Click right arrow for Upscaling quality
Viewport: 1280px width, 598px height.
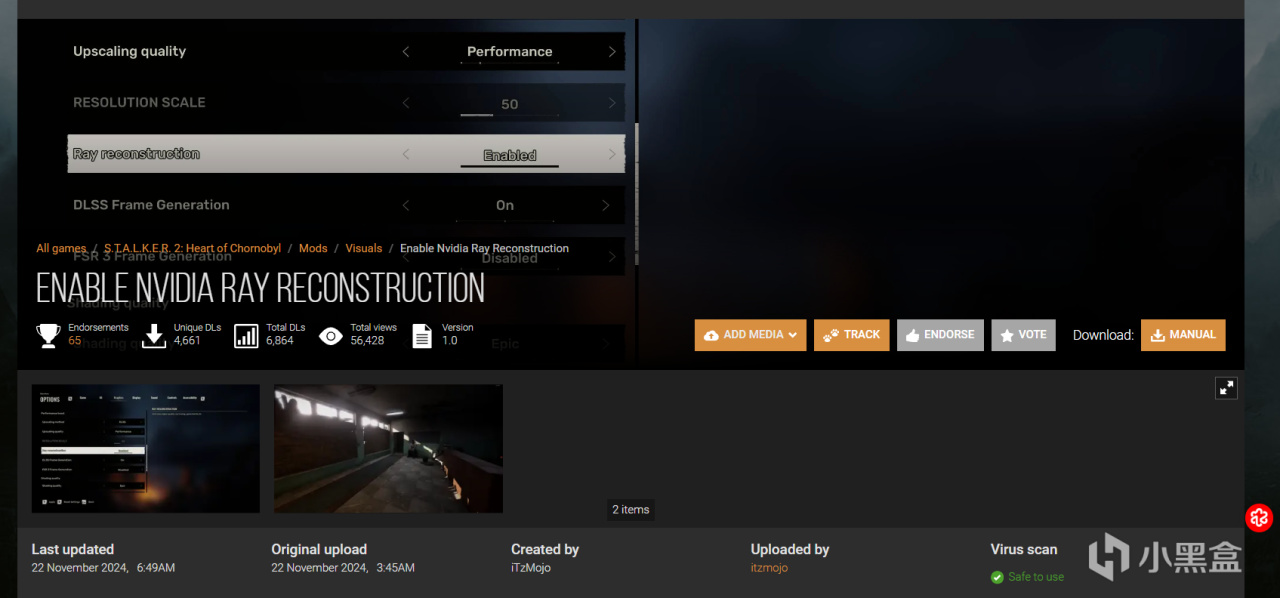[x=612, y=52]
